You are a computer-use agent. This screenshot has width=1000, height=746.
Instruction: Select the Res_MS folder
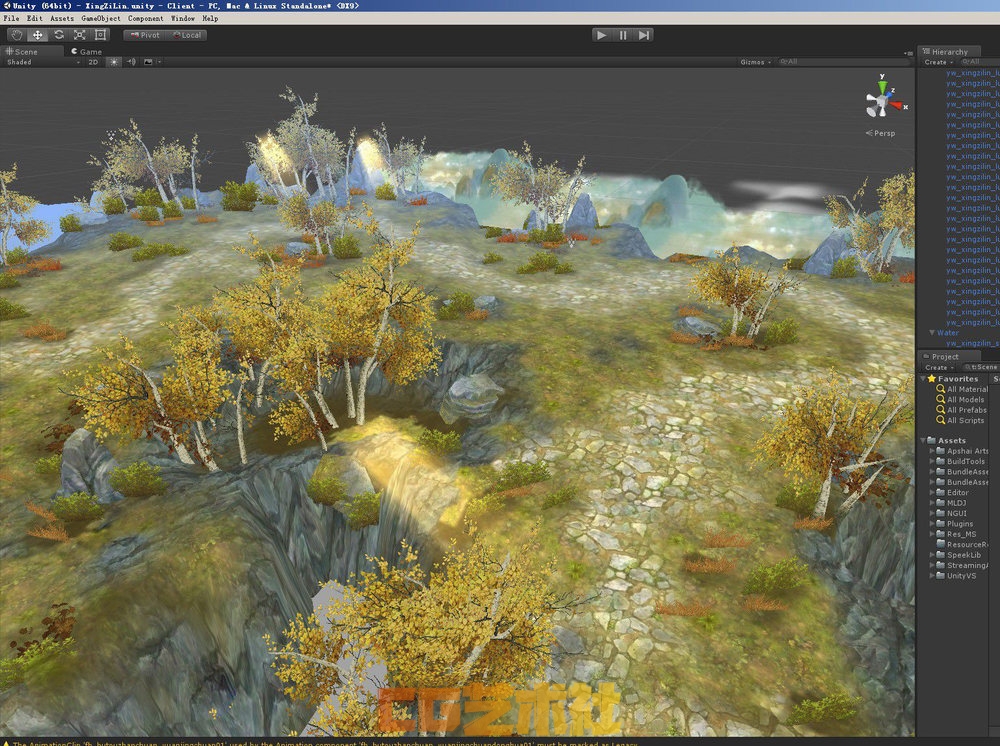click(x=961, y=534)
